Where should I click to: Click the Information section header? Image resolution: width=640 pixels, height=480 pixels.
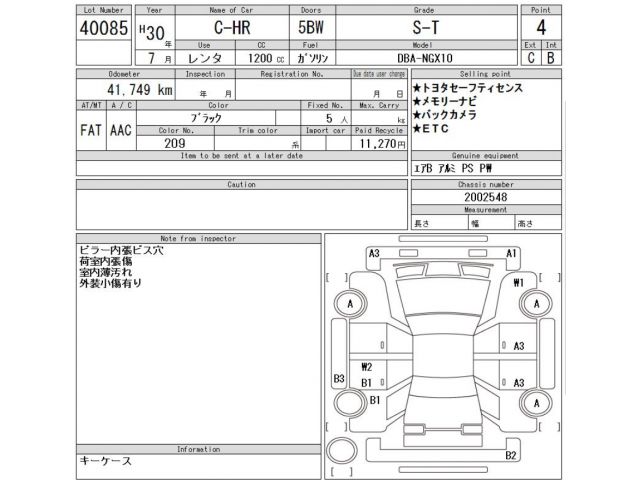199,449
